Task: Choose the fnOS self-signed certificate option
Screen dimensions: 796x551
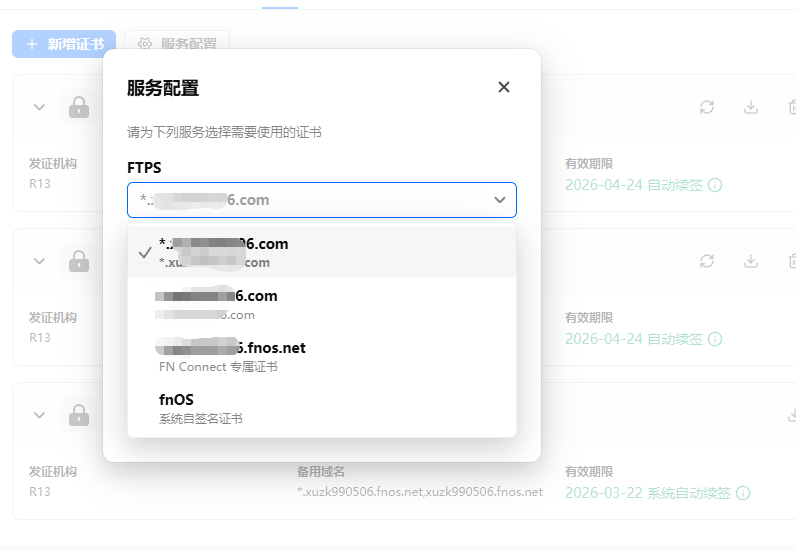Action: pyautogui.click(x=322, y=408)
